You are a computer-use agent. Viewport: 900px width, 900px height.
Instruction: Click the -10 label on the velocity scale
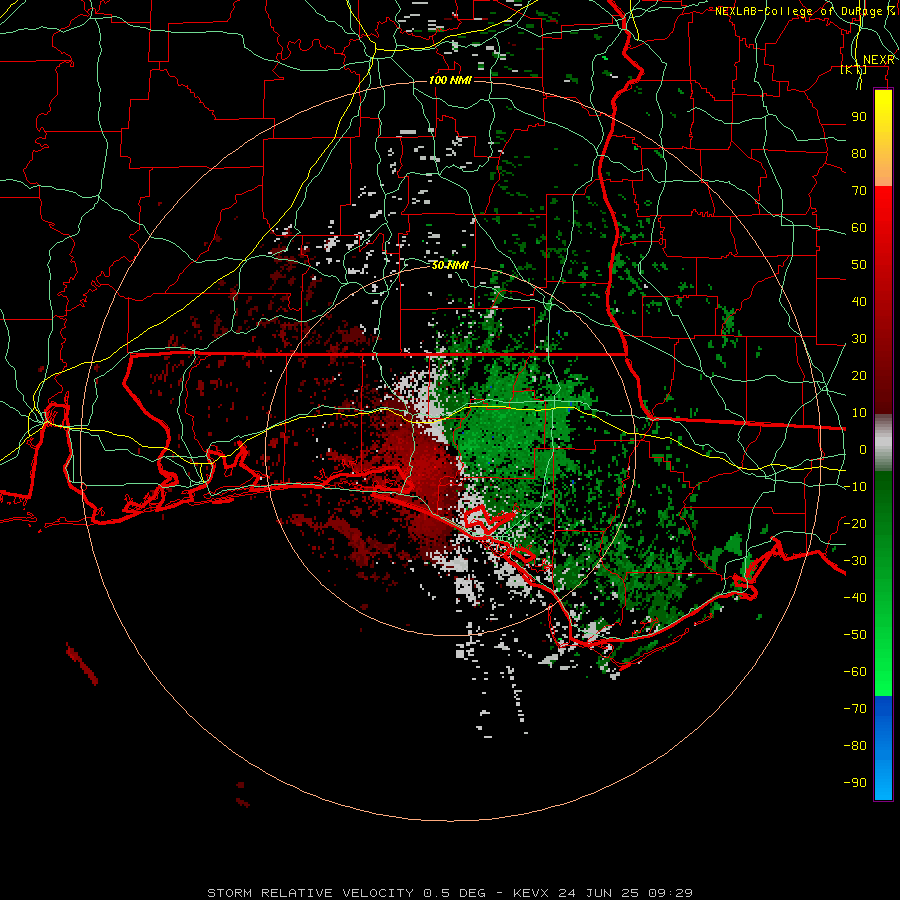[x=855, y=487]
